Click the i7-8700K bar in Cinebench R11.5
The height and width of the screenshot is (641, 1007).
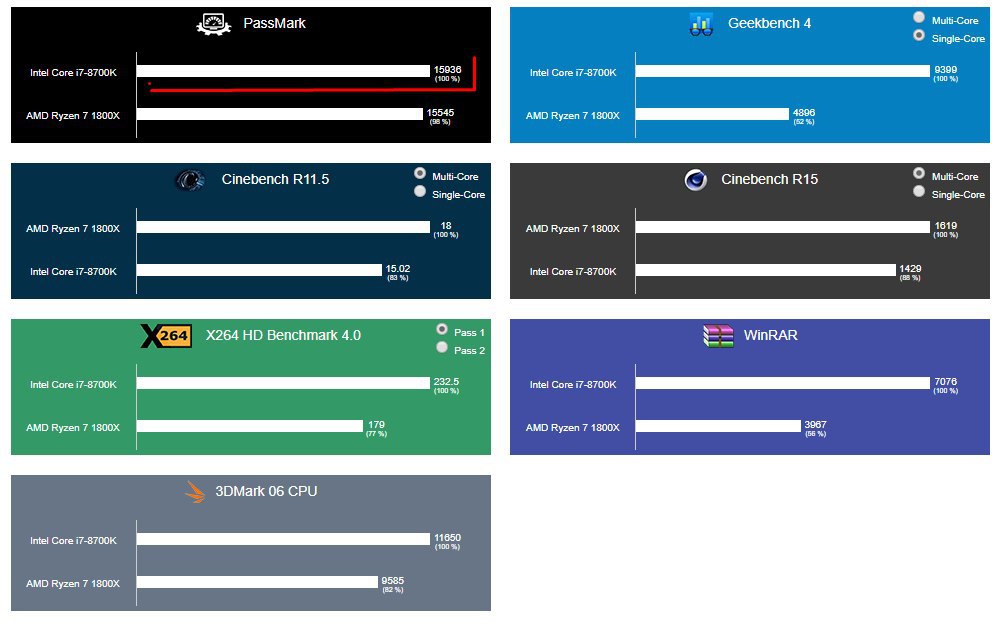tap(259, 270)
